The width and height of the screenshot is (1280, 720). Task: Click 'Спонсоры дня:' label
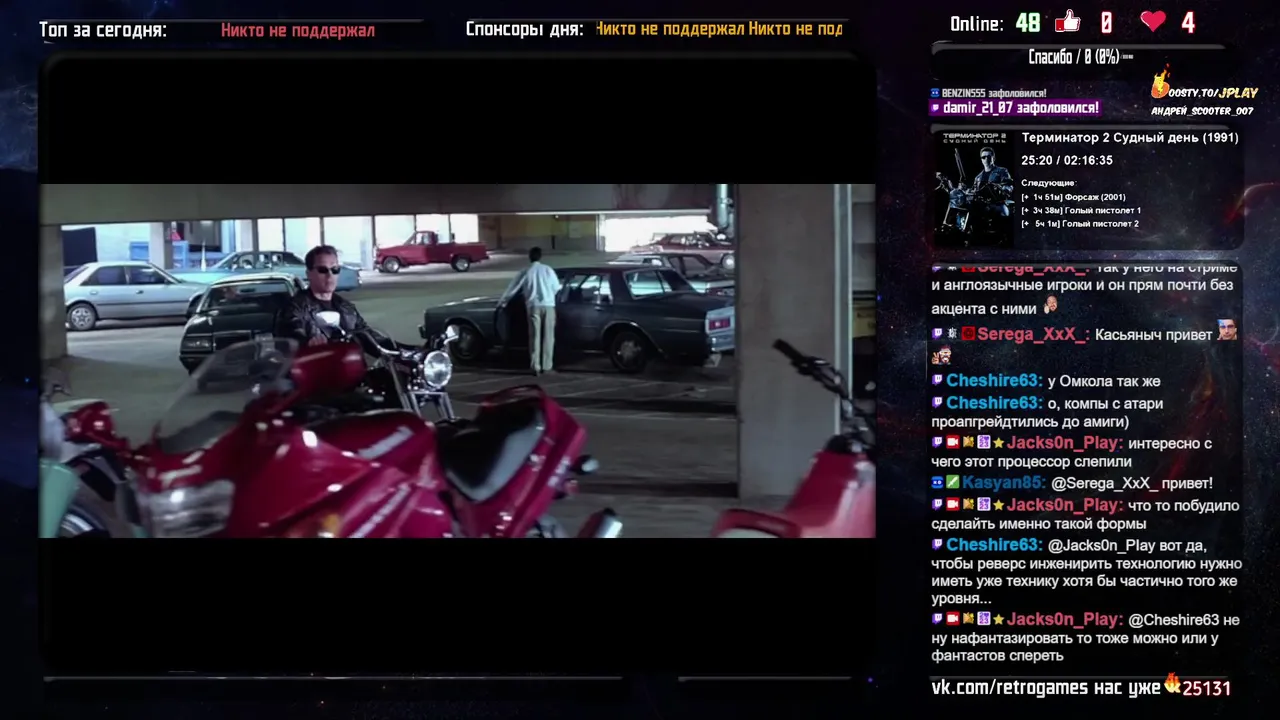(x=524, y=30)
